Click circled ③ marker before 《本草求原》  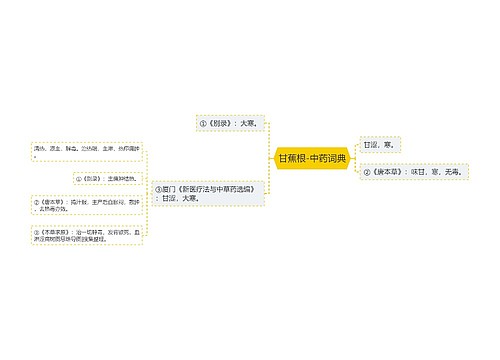[37, 232]
